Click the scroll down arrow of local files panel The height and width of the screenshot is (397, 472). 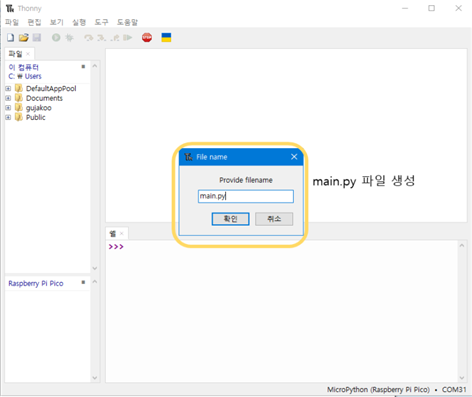pos(95,268)
